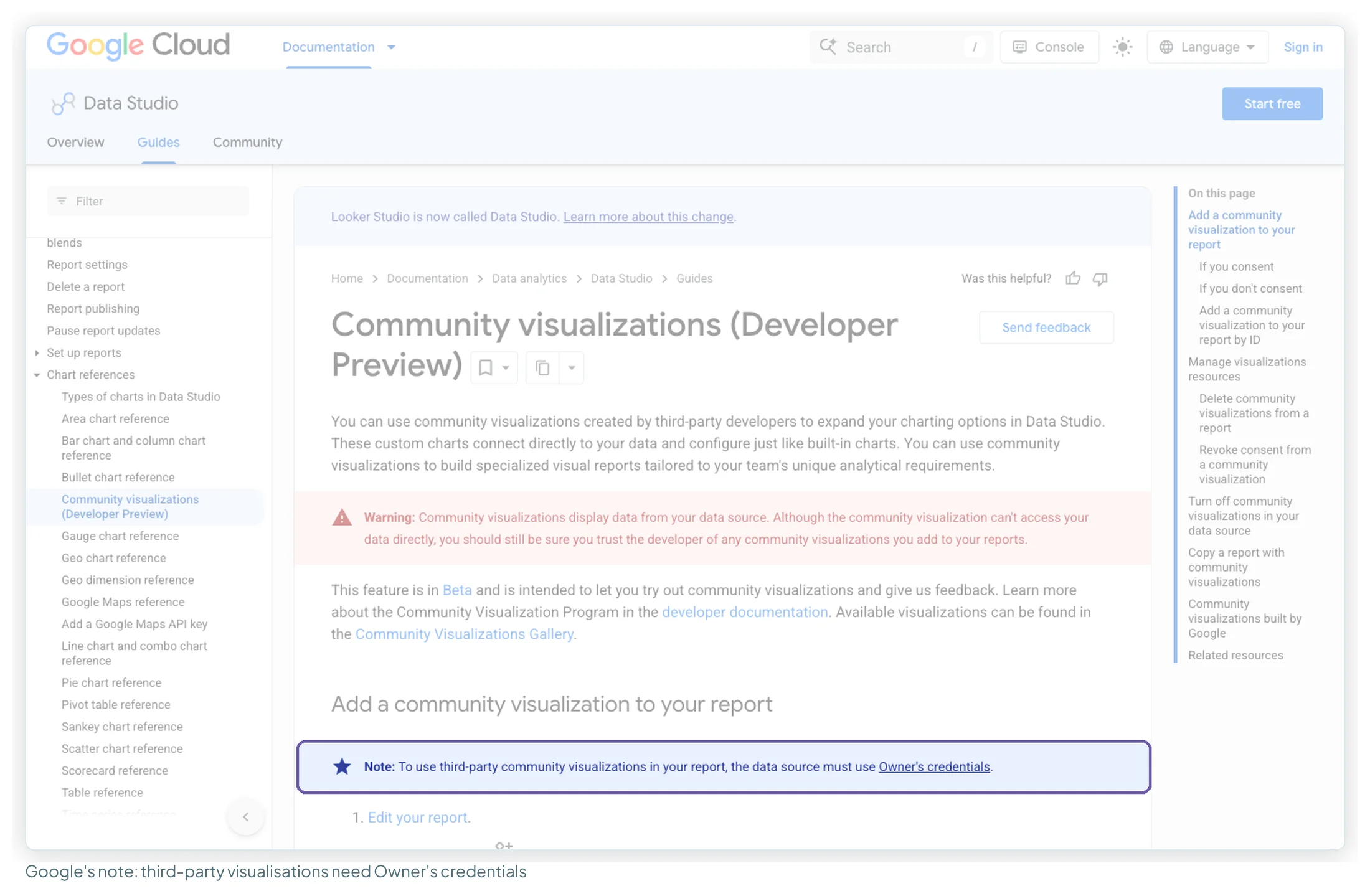The width and height of the screenshot is (1370, 896).
Task: Open the bookmark dropdown arrow
Action: pyautogui.click(x=506, y=368)
